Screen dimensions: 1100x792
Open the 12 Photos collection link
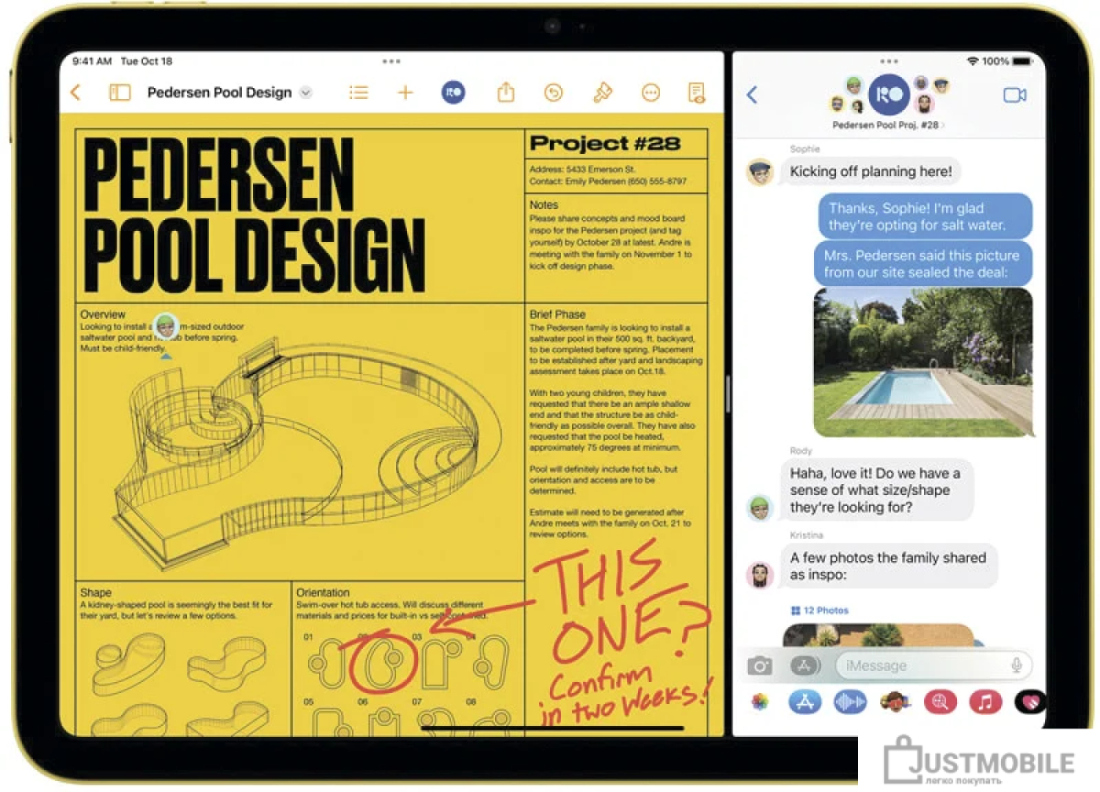819,610
